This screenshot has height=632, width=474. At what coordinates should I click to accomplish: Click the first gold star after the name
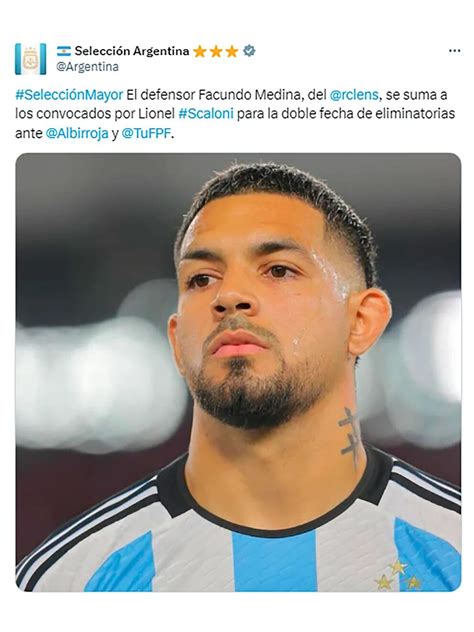[x=200, y=52]
